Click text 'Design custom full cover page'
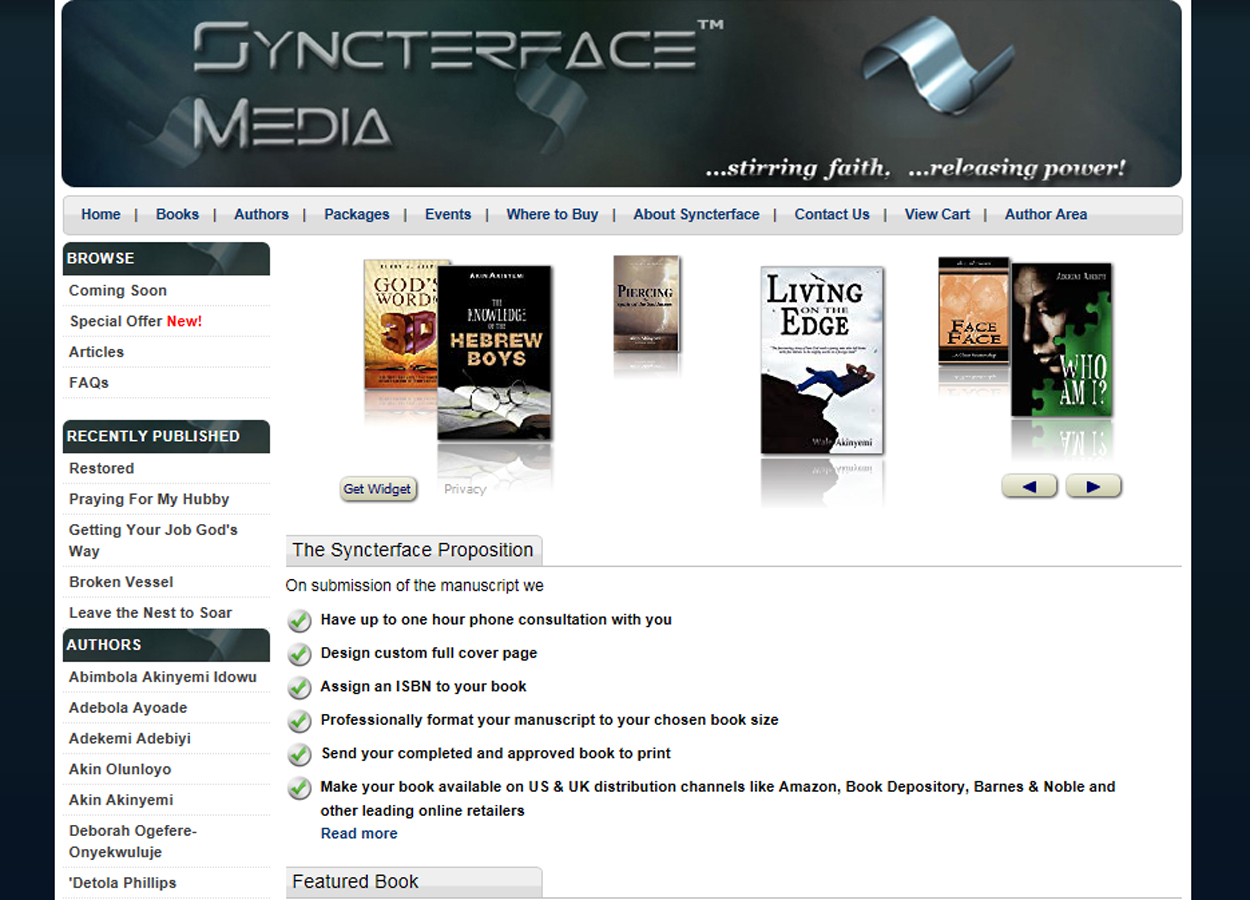Image resolution: width=1250 pixels, height=900 pixels. coord(429,653)
